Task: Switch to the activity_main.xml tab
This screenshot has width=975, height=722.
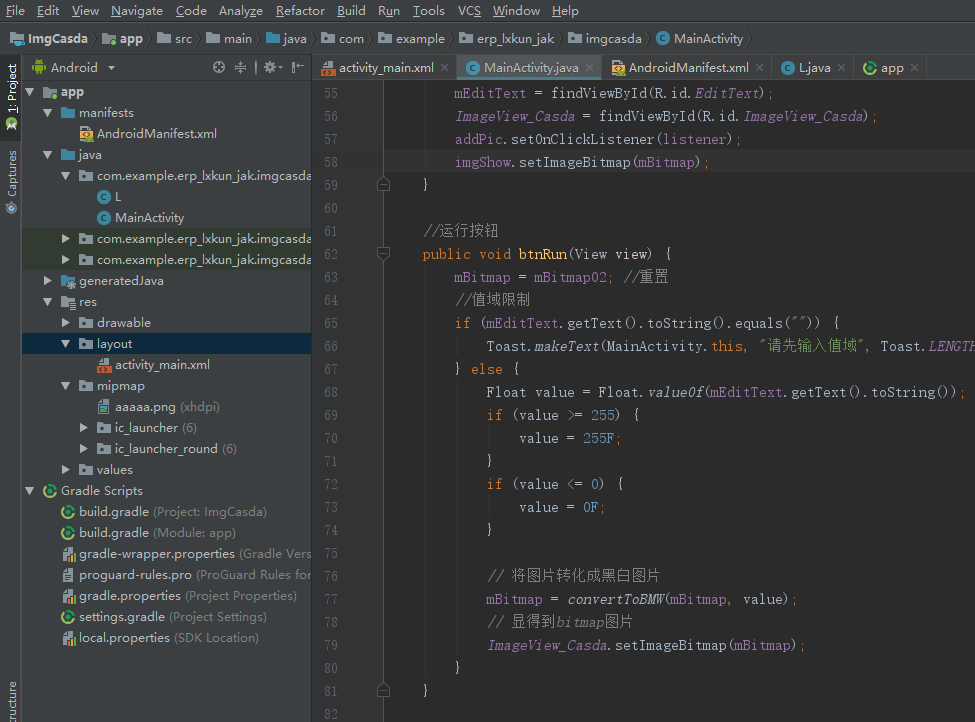Action: 386,68
